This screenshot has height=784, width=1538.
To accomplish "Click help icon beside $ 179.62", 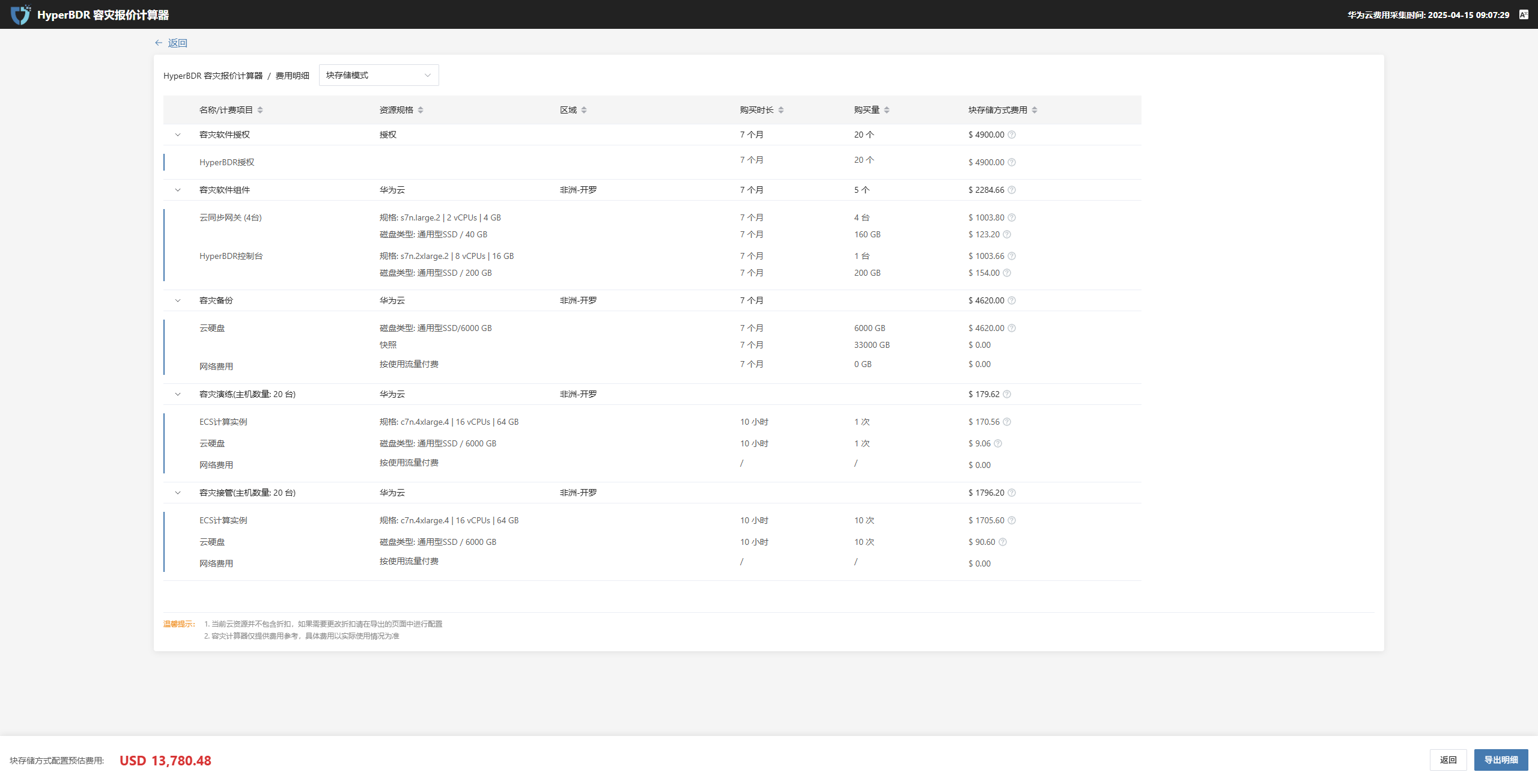I will click(x=1007, y=394).
